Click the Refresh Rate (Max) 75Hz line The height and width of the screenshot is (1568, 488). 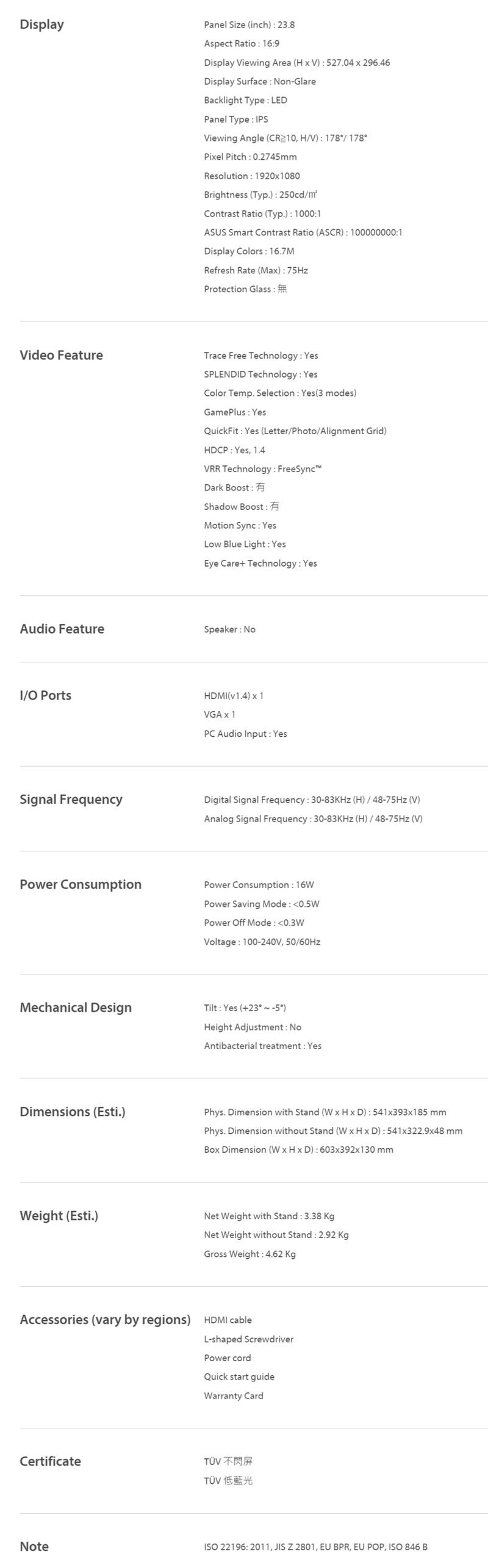point(256,270)
